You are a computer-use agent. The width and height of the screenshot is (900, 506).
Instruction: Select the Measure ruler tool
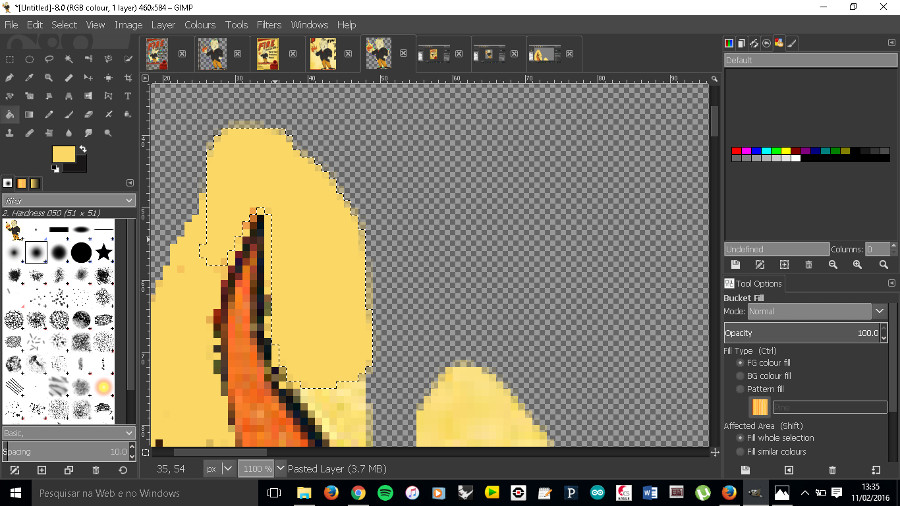tap(69, 77)
